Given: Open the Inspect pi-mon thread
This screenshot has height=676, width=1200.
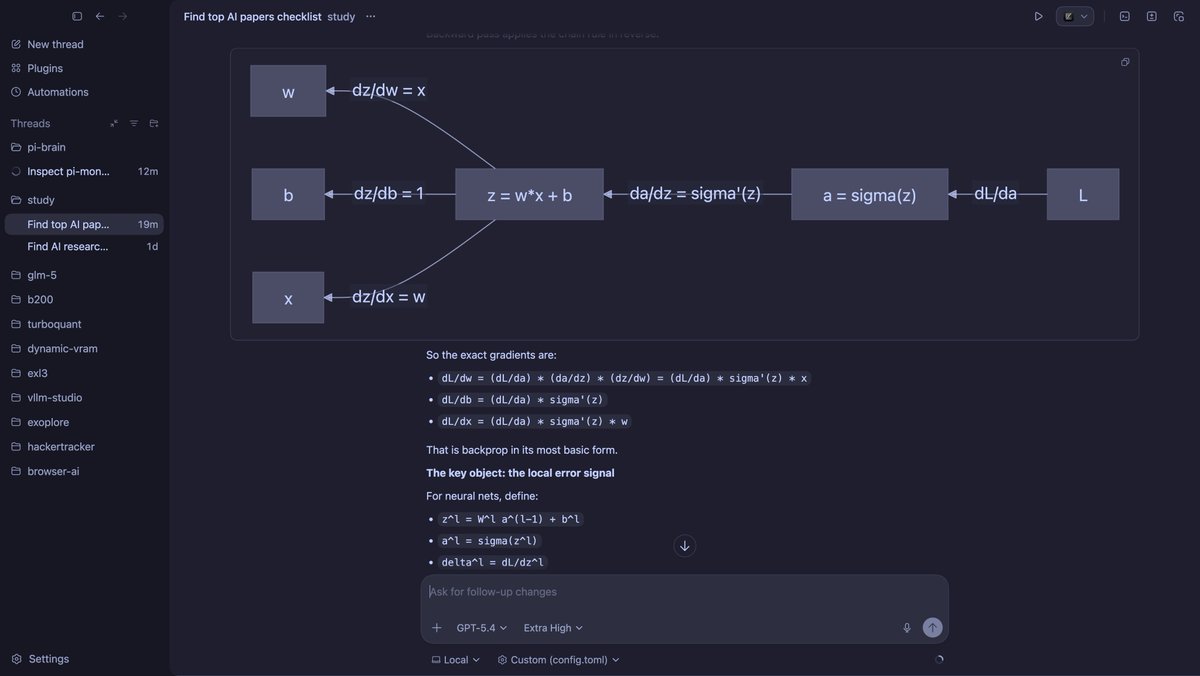Looking at the screenshot, I should pyautogui.click(x=84, y=171).
